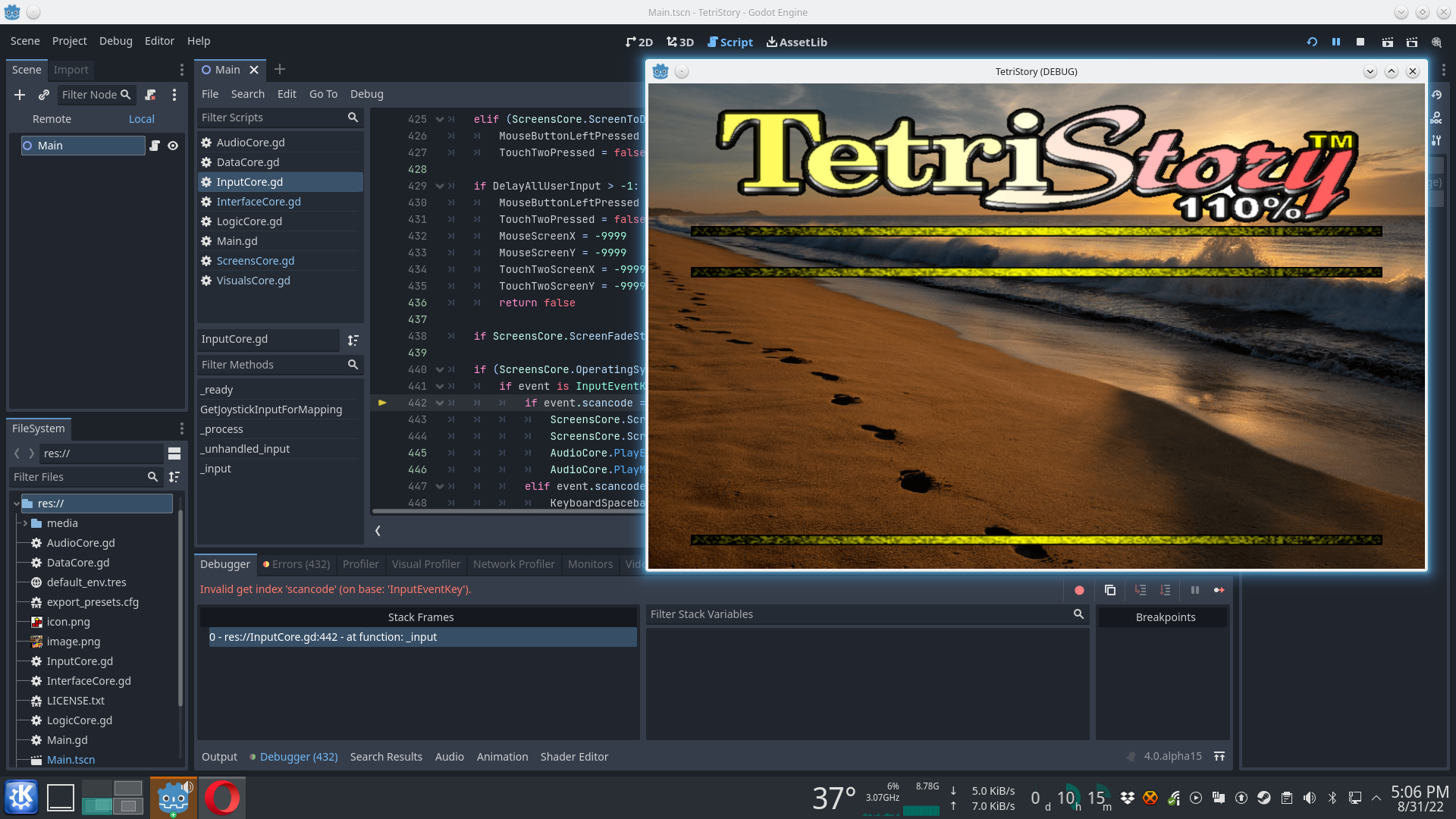1456x819 pixels.
Task: Switch to the 3D workspace
Action: 680,42
